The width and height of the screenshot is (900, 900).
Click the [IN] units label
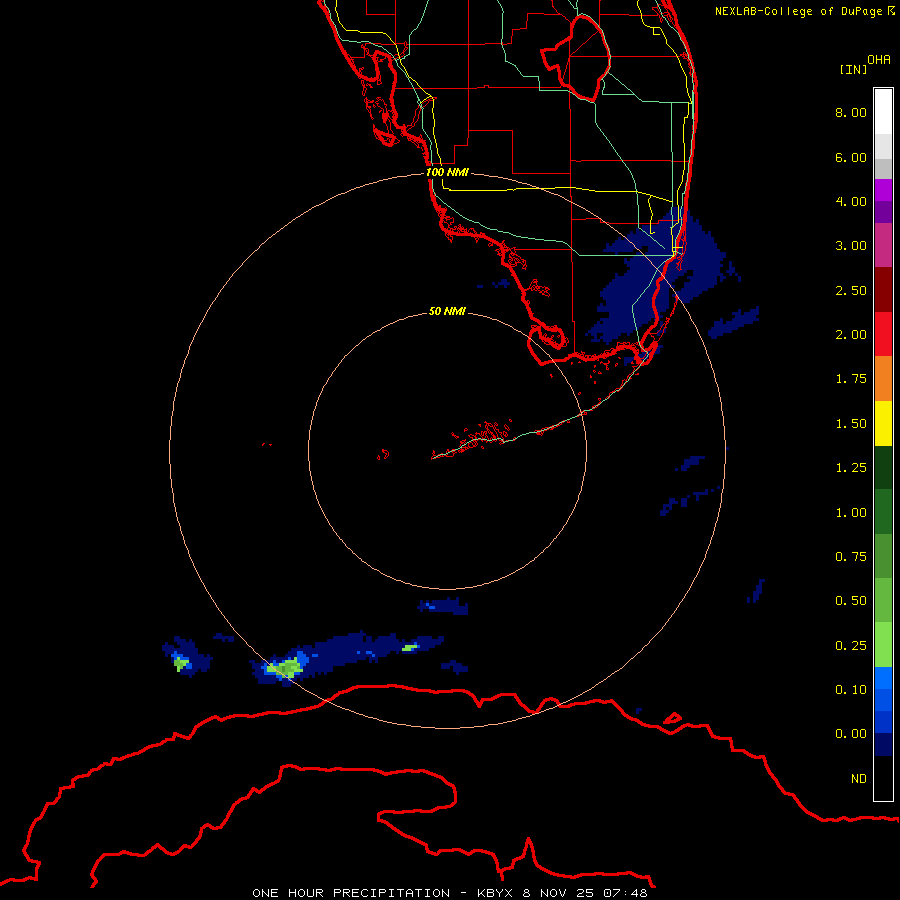pos(853,69)
